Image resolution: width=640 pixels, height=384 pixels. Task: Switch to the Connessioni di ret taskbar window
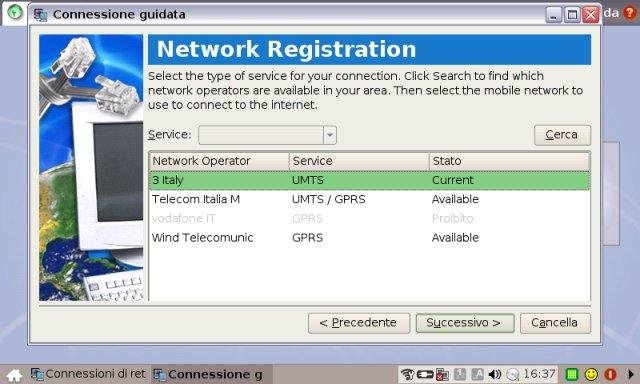click(89, 374)
